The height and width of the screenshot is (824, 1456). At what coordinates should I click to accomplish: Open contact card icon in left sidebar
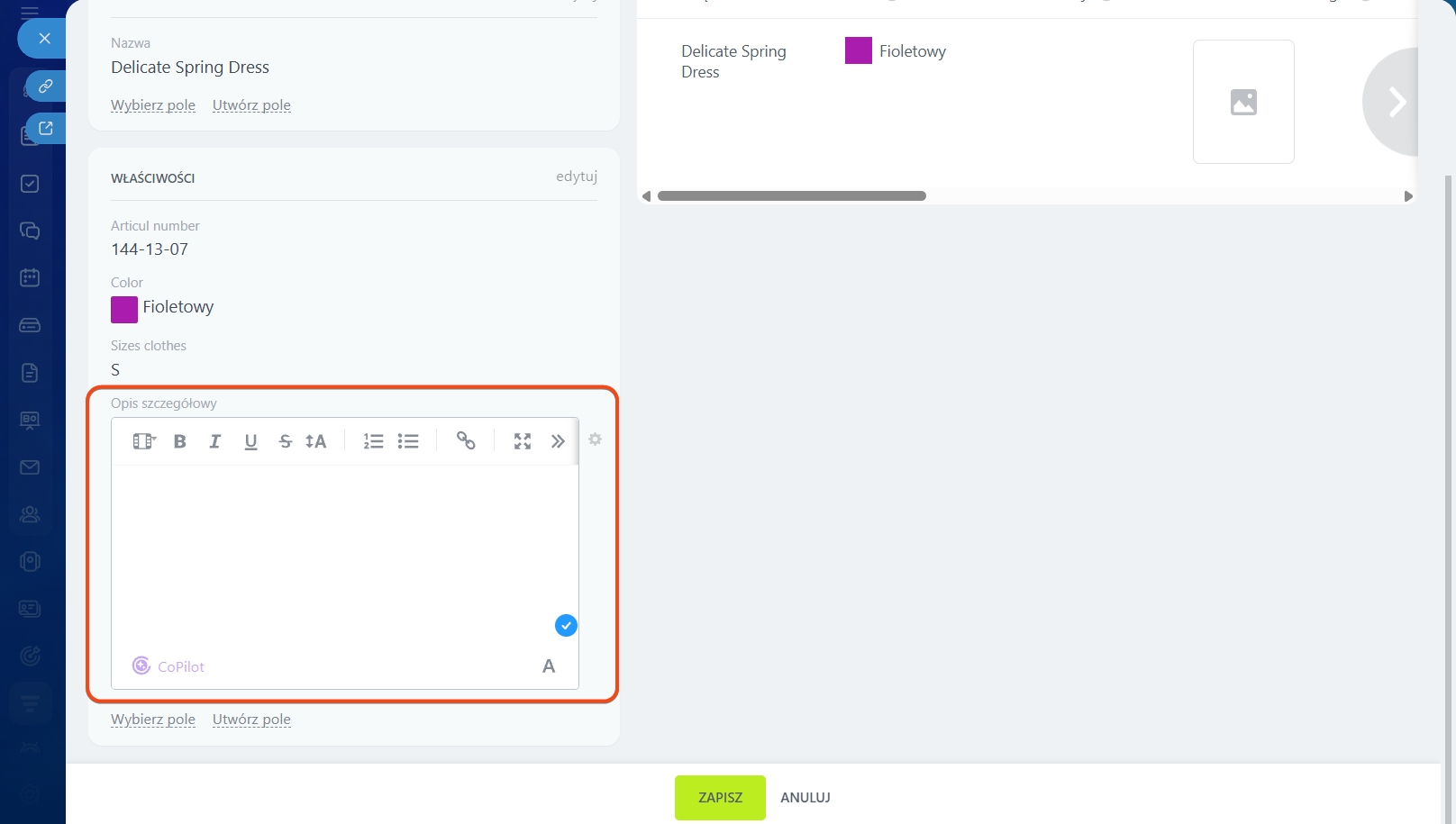pos(30,609)
